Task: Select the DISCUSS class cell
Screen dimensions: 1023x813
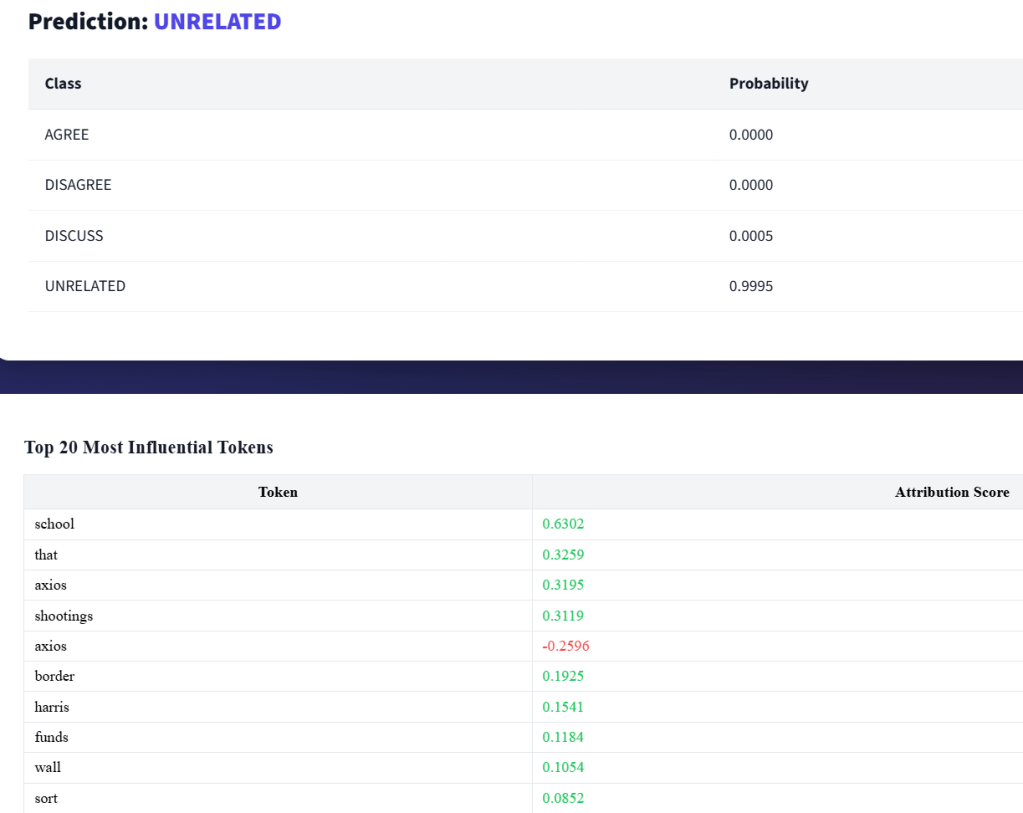Action: click(74, 236)
